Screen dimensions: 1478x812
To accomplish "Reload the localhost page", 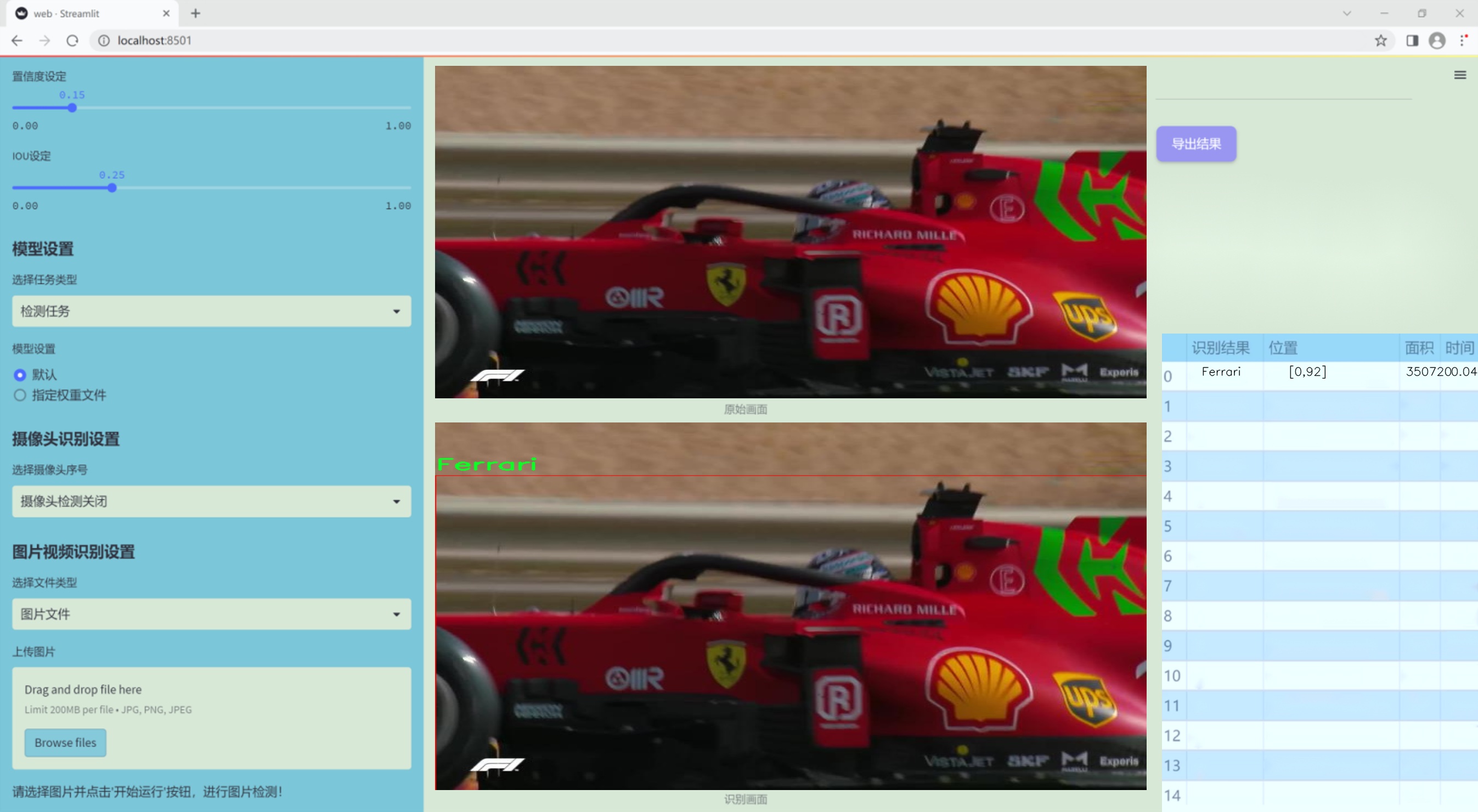I will [72, 40].
